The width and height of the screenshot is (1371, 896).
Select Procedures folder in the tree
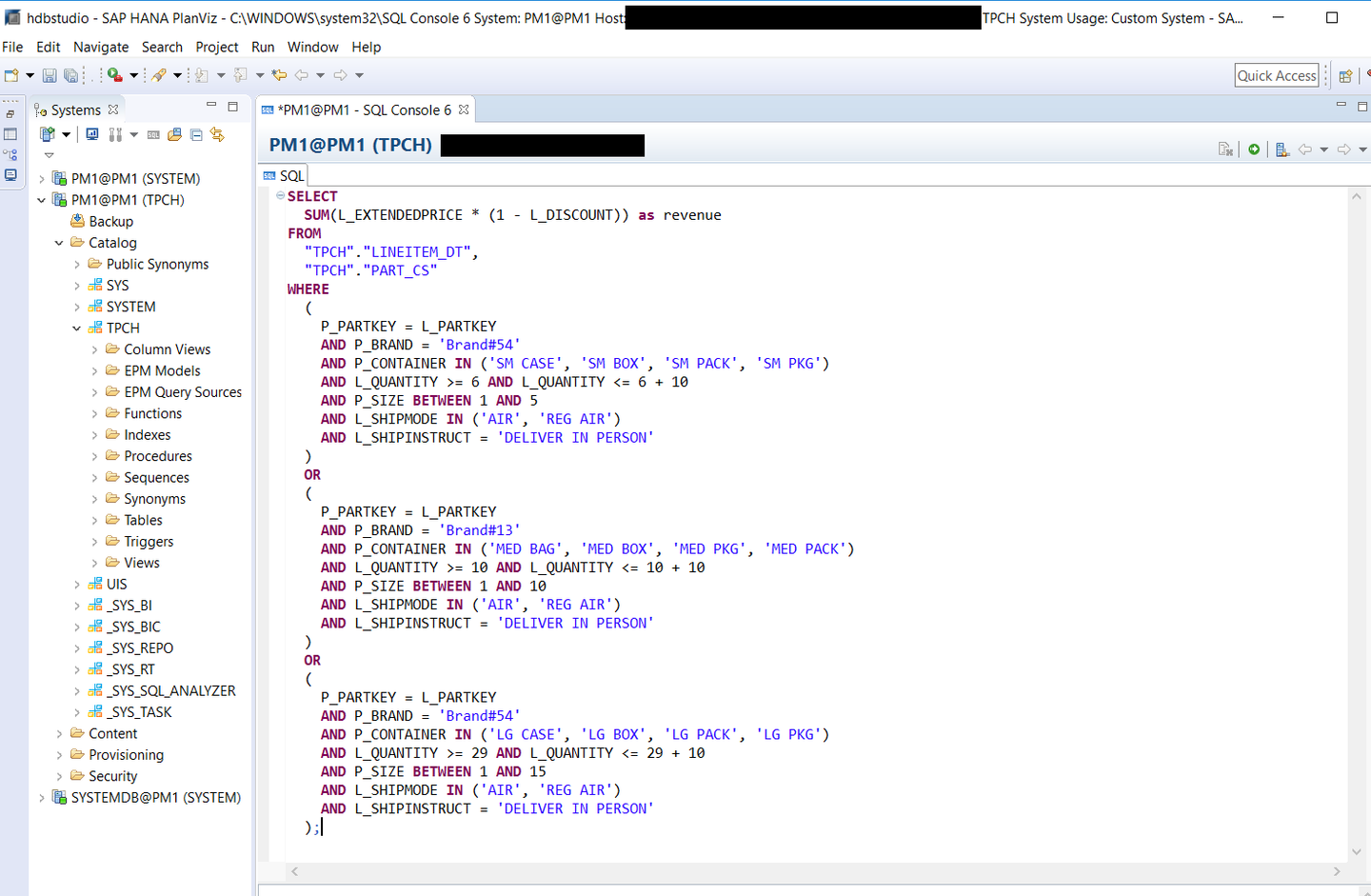[149, 456]
